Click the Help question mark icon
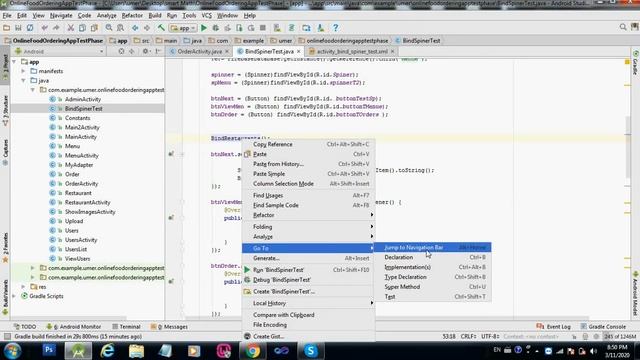Image resolution: width=640 pixels, height=360 pixels. point(336,28)
